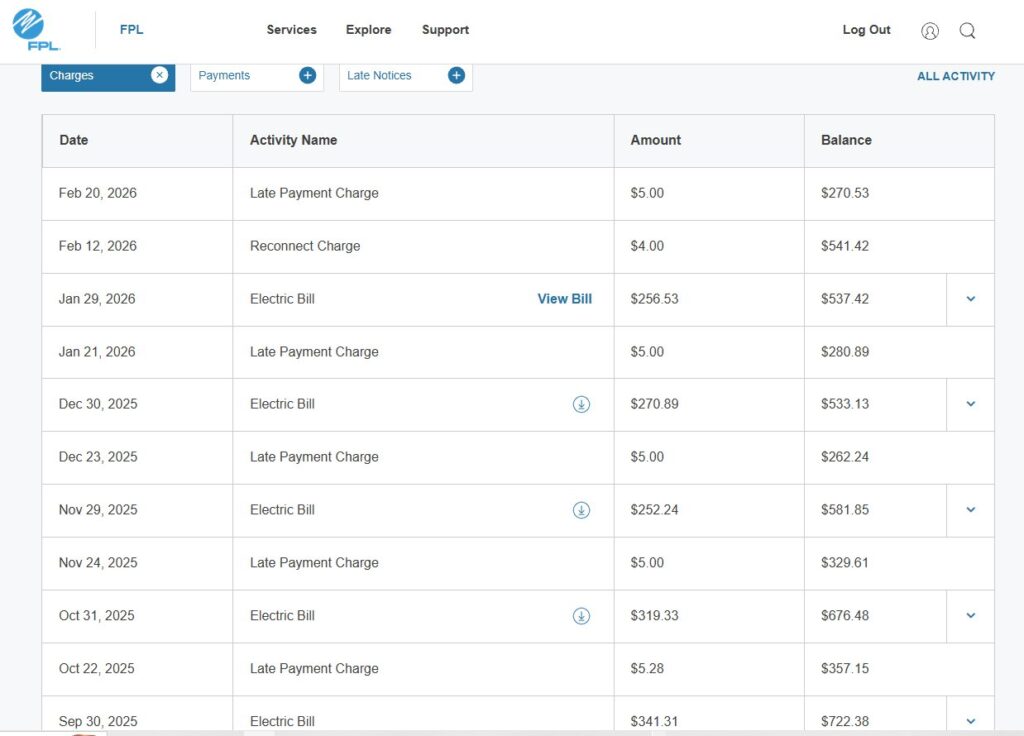1024x736 pixels.
Task: Expand the Nov 29, 2025 bill row
Action: 970,510
